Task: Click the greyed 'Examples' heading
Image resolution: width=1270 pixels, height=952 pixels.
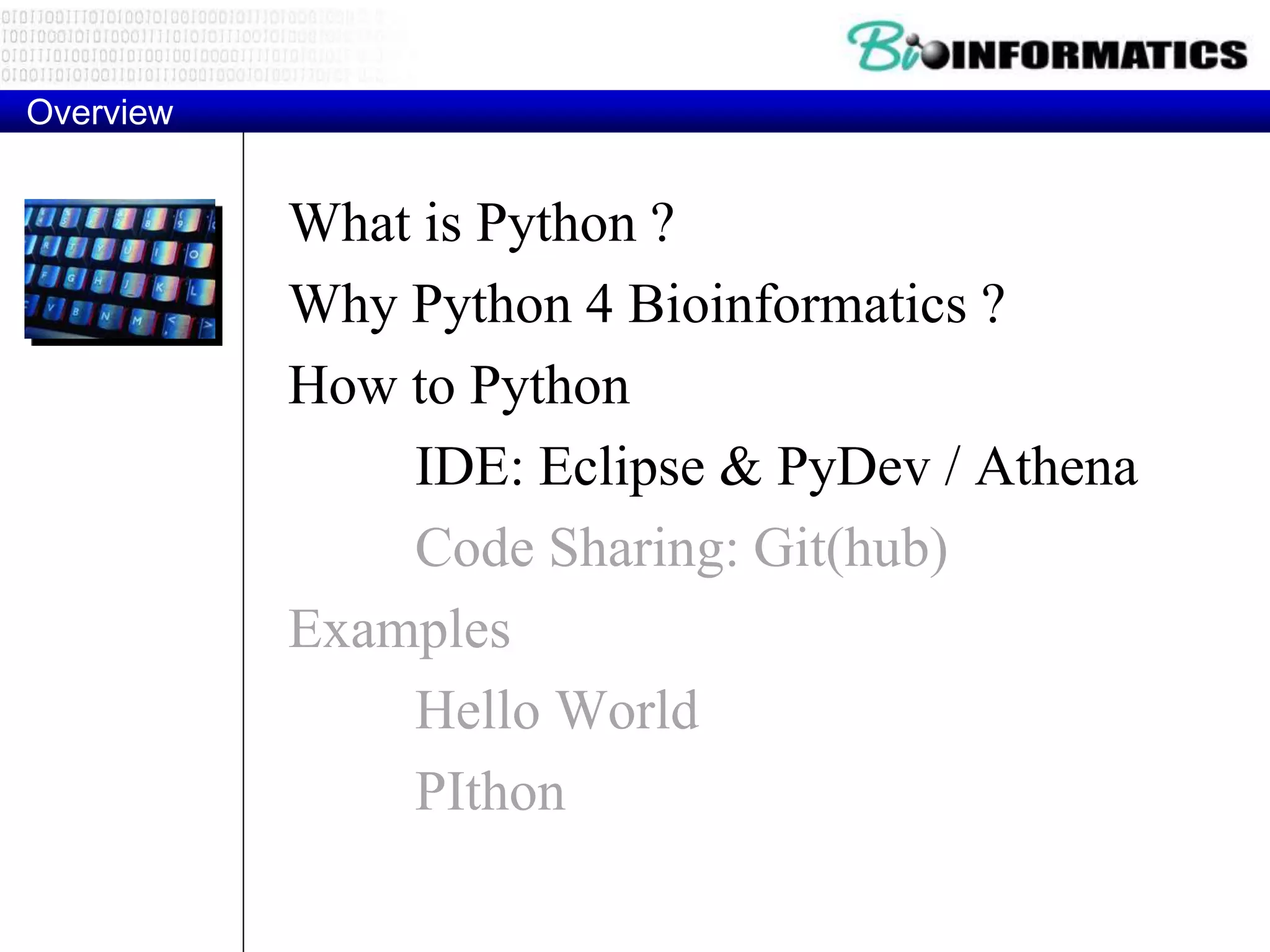Action: [399, 630]
